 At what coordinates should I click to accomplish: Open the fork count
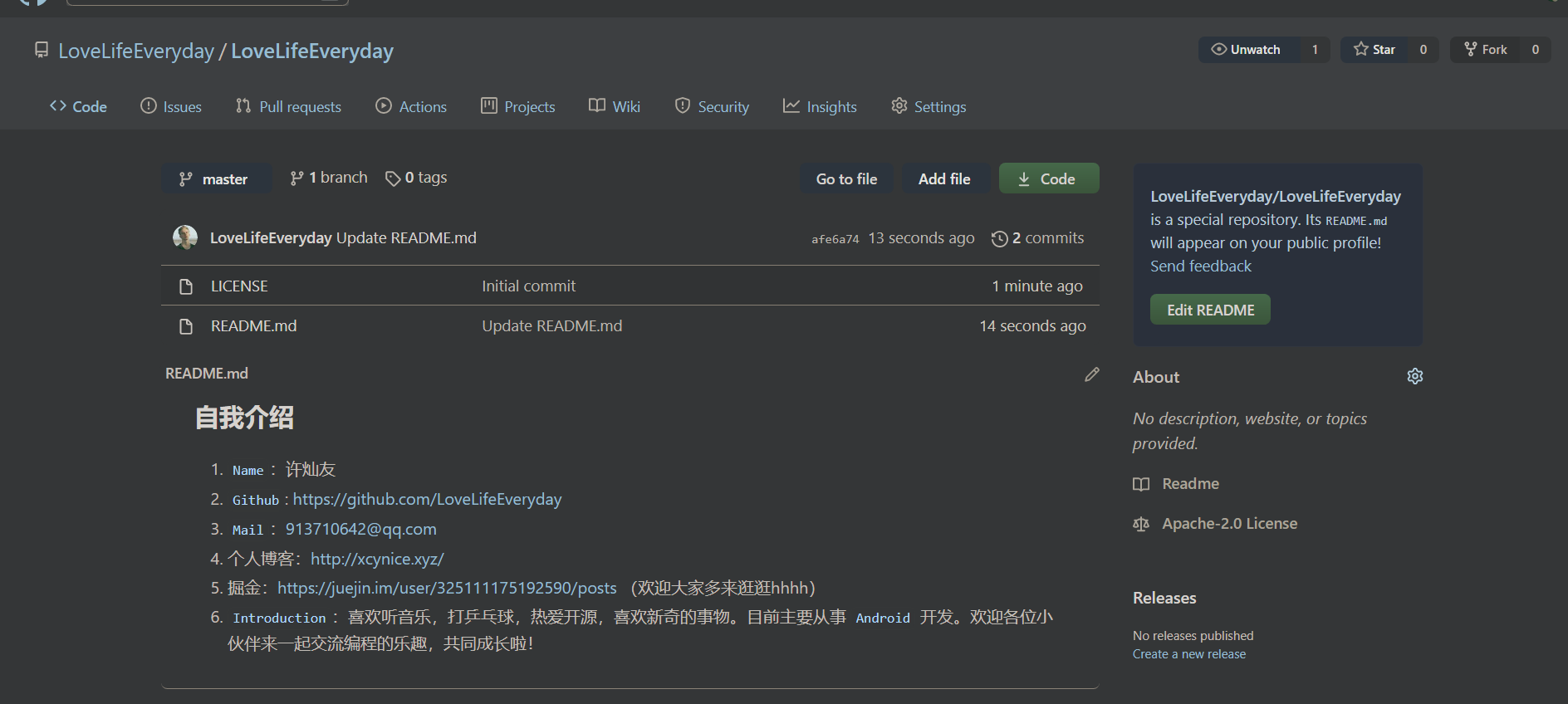1536,50
